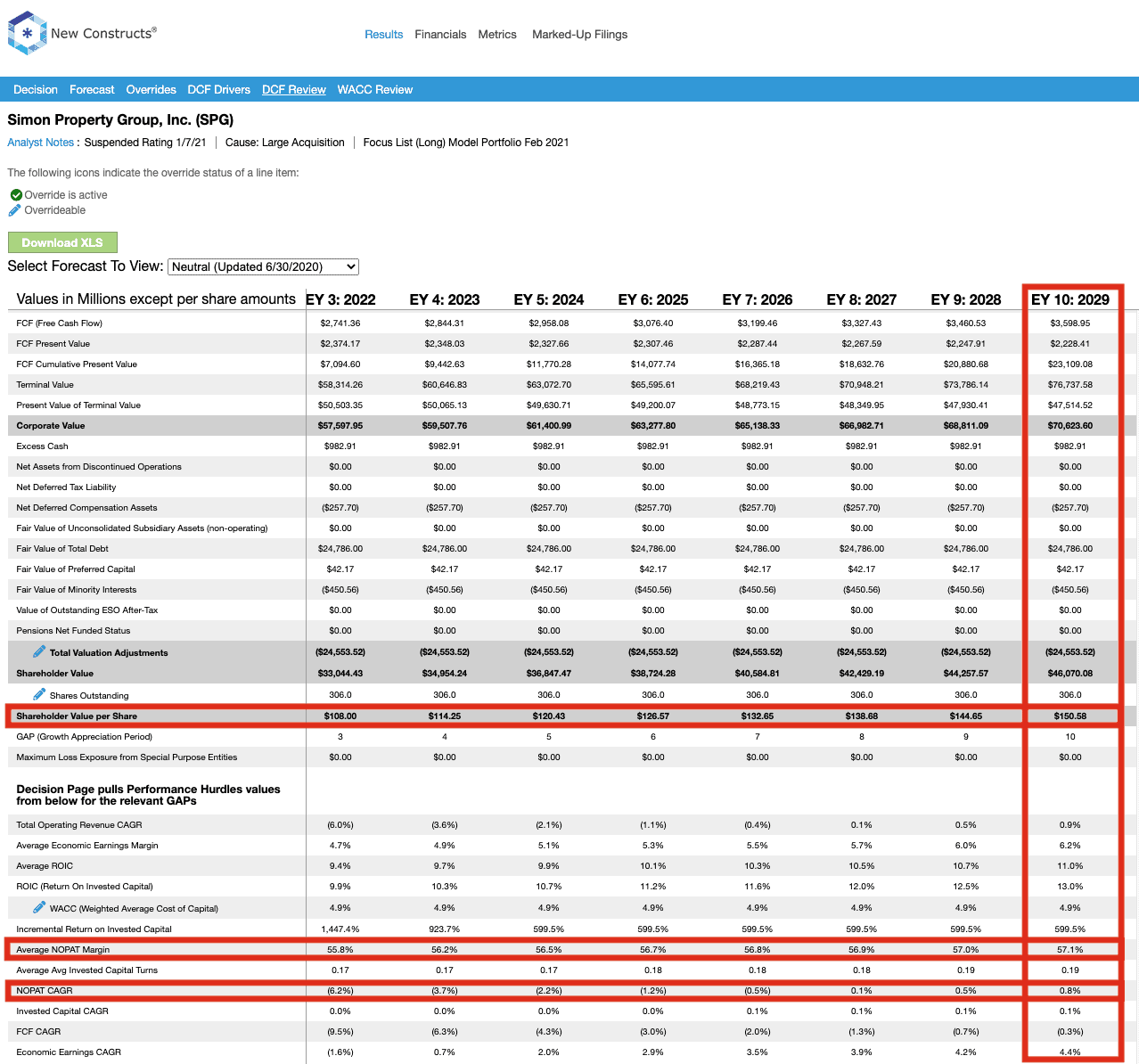Select the Decision menu item
This screenshot has width=1139, height=1064.
click(x=36, y=90)
